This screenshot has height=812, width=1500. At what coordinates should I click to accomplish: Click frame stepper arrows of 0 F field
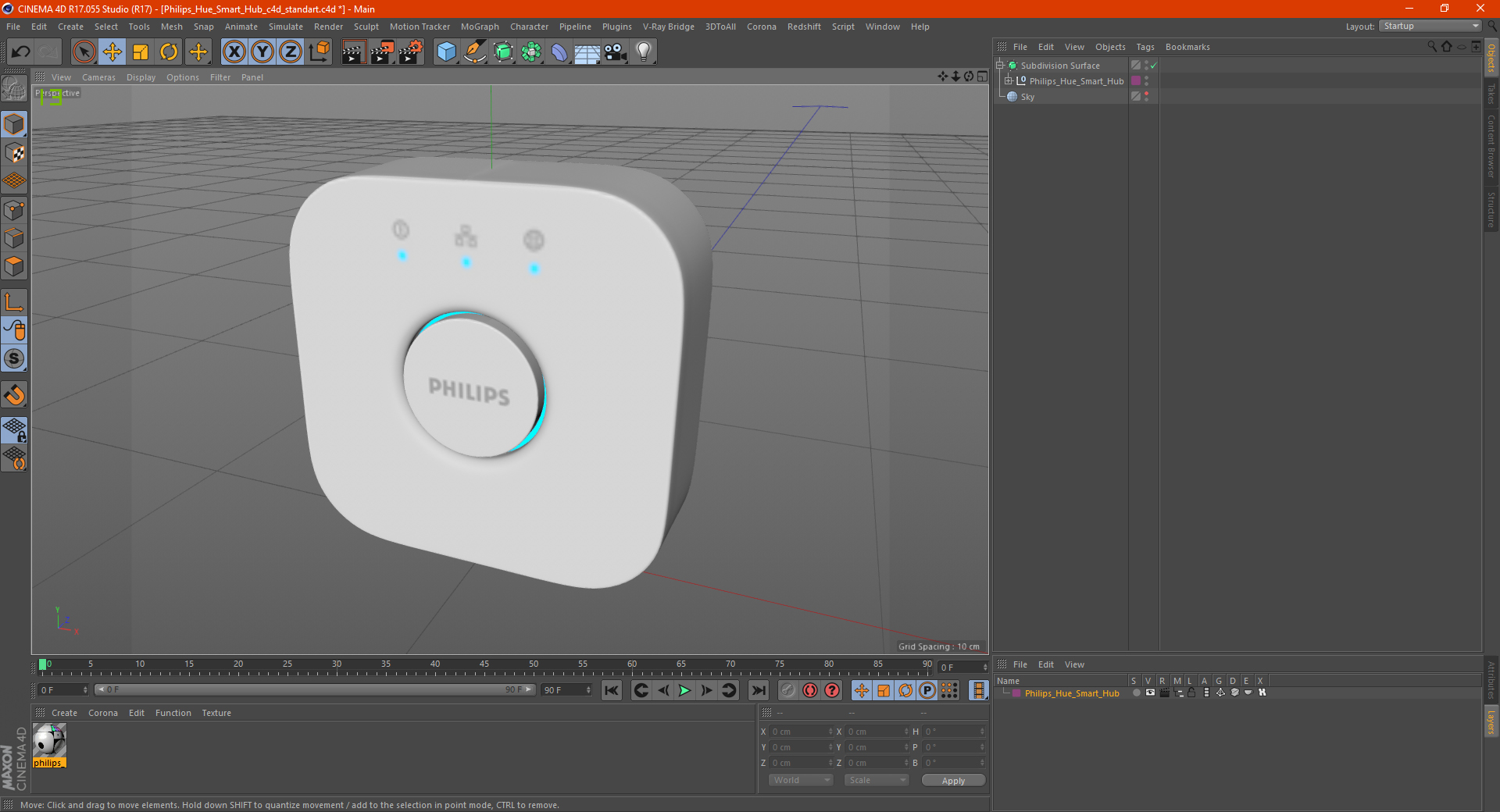pos(85,690)
